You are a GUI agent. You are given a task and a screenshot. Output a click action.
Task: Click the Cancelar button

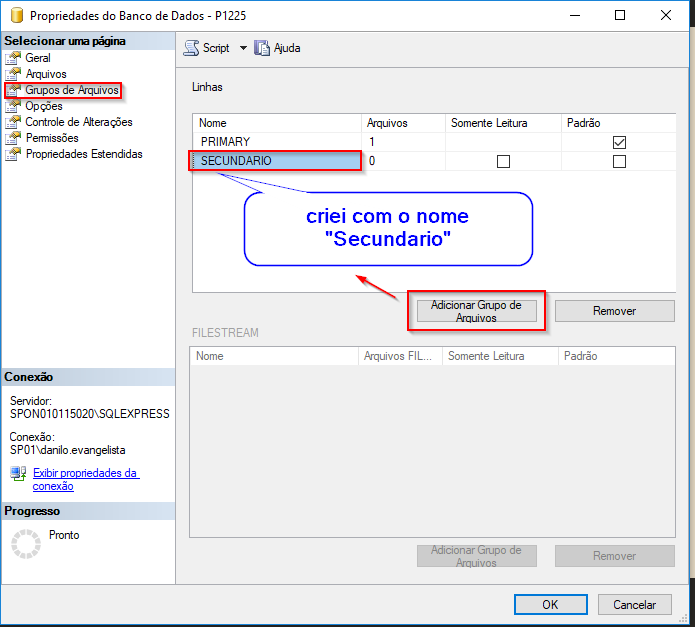click(635, 605)
